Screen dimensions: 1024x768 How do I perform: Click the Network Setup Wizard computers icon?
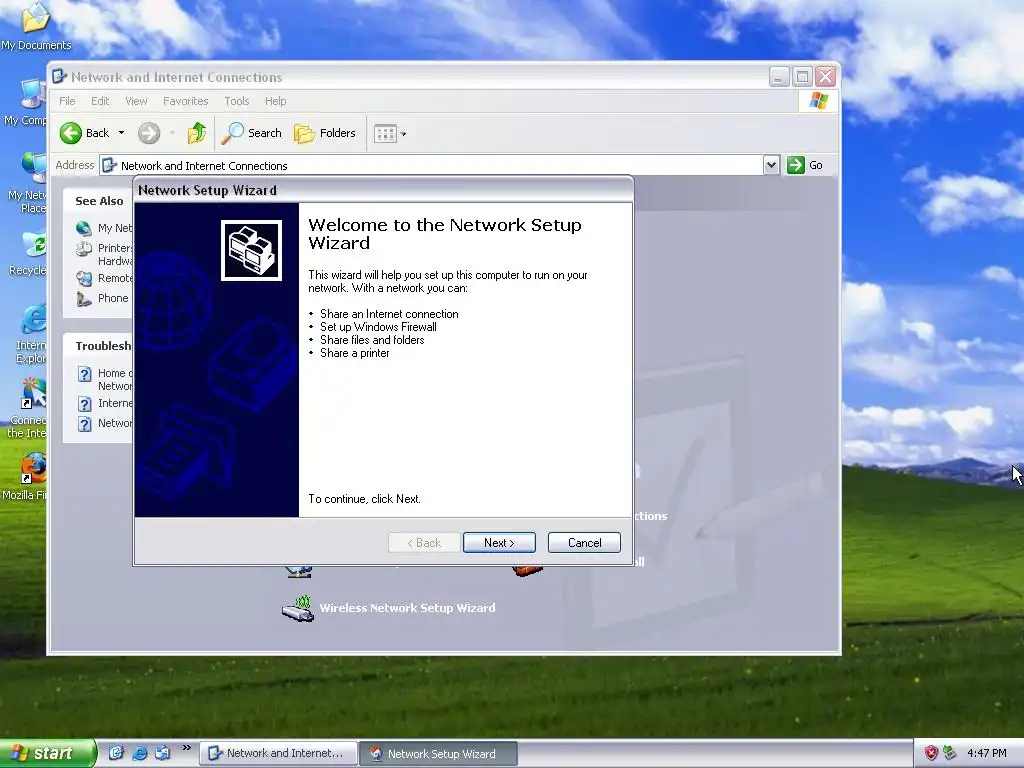[251, 251]
